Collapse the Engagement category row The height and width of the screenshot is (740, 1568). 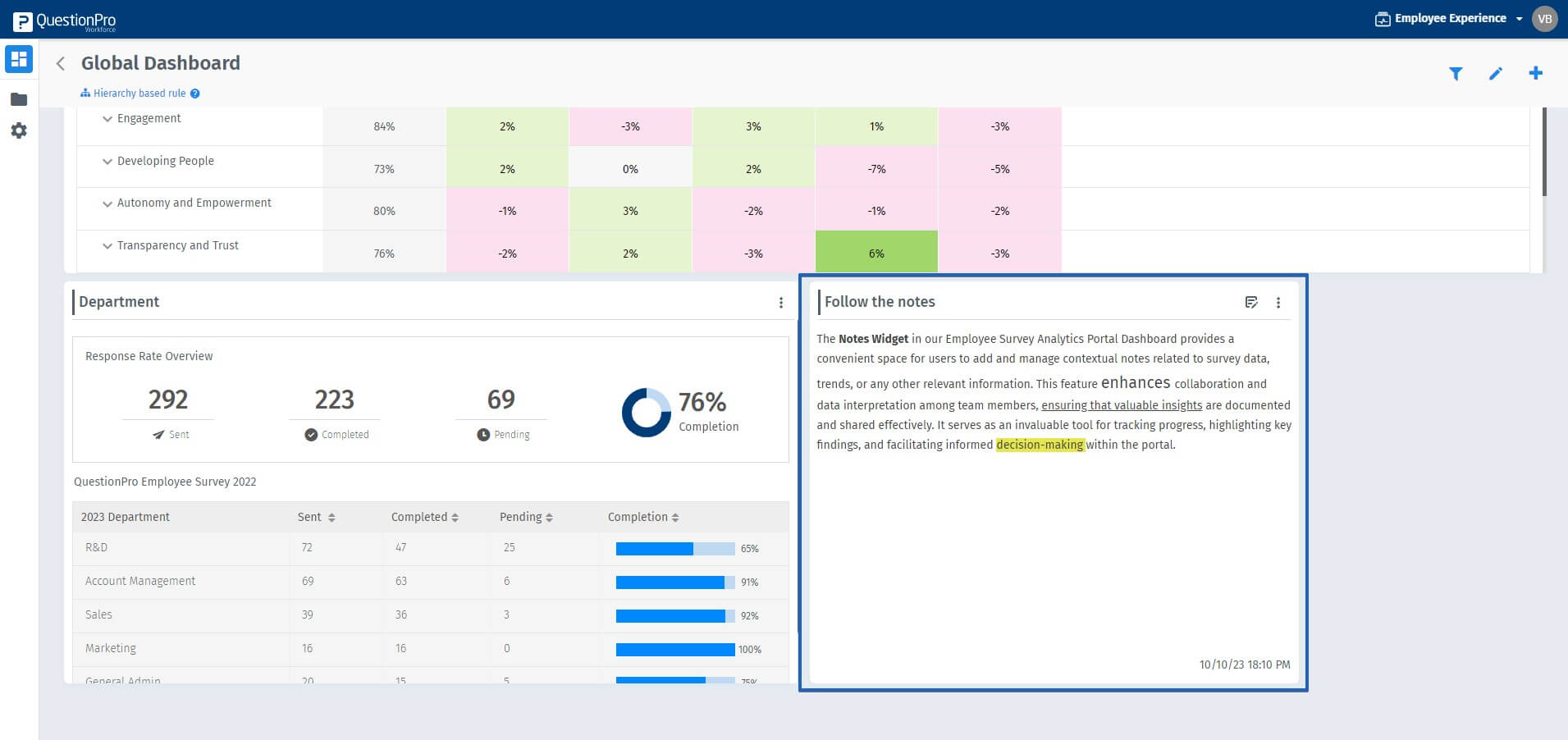(107, 118)
